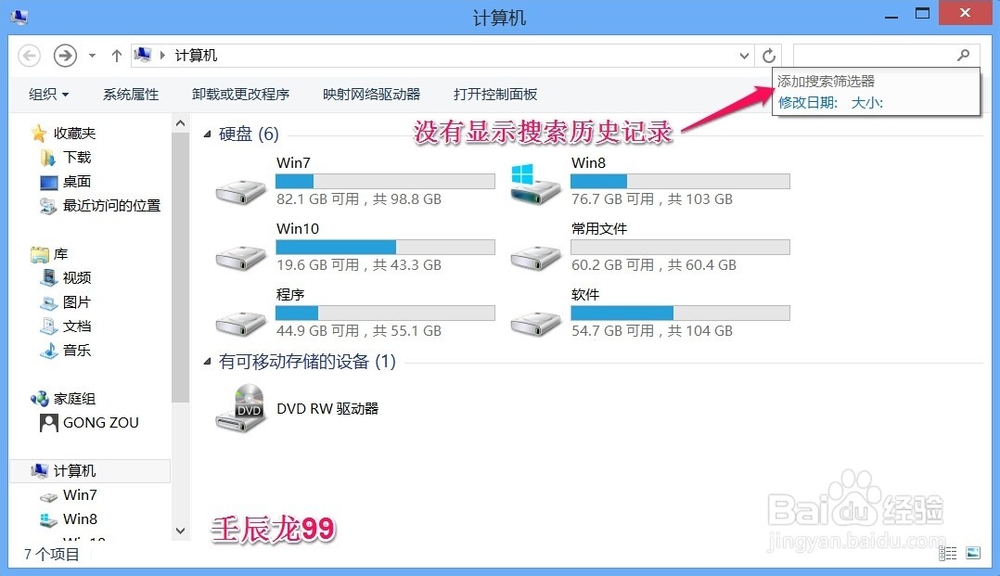Image resolution: width=1000 pixels, height=576 pixels.
Task: Switch to details list view
Action: 948,552
